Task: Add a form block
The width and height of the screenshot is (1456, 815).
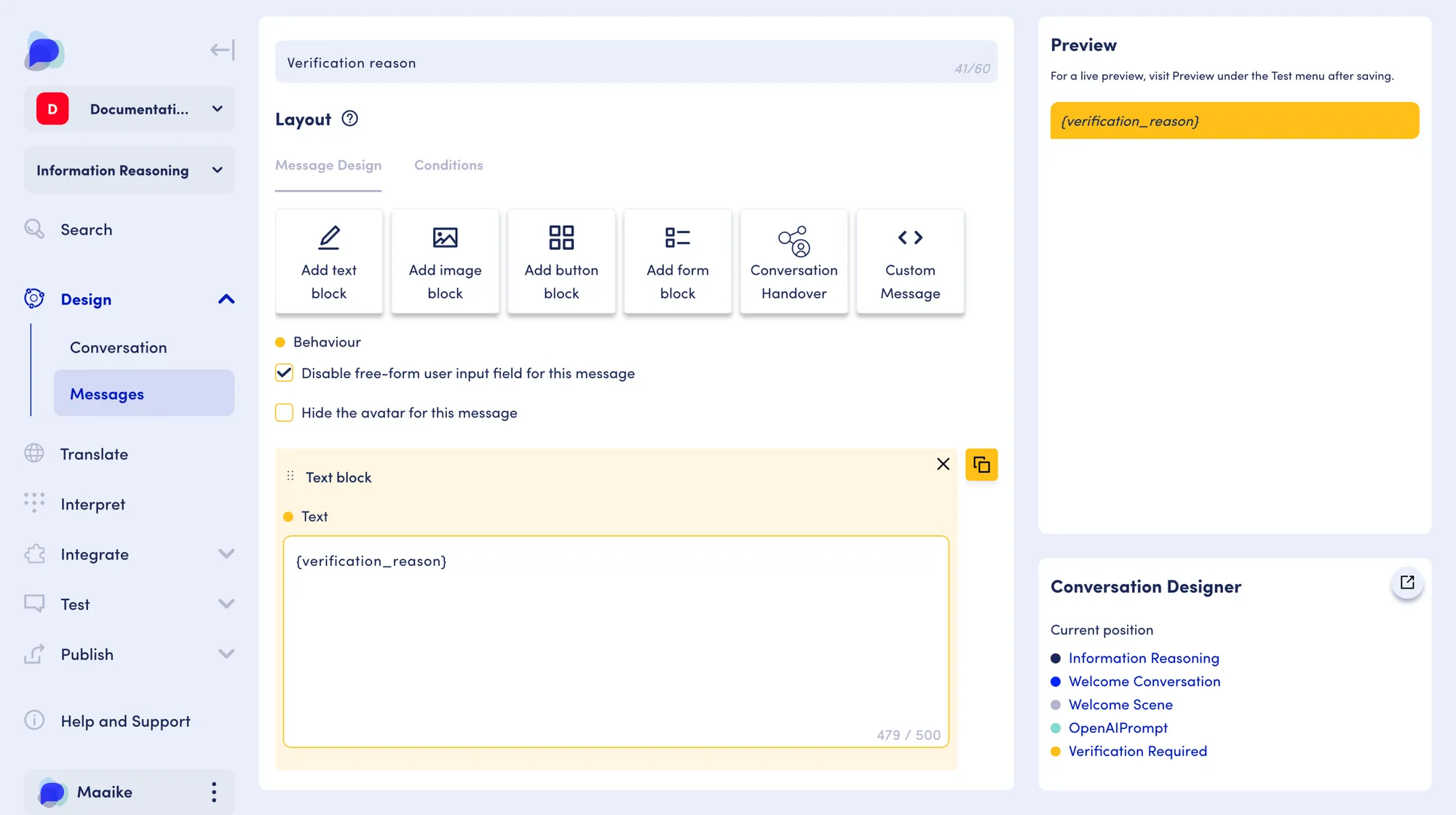Action: coord(678,261)
